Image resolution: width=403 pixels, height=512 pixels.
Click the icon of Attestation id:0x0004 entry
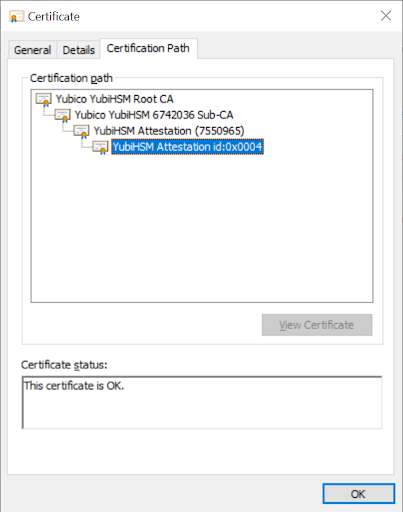(x=101, y=147)
